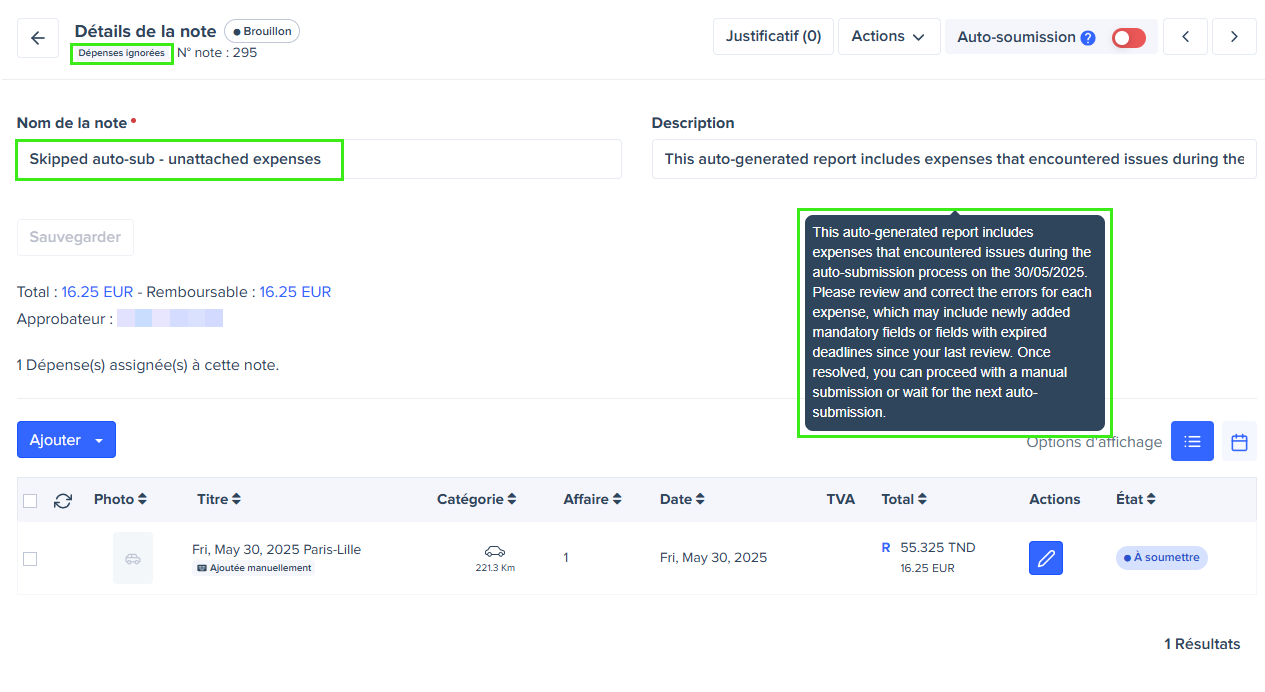The height and width of the screenshot is (692, 1265).
Task: Open the auto-soumission help question mark
Action: click(1088, 38)
